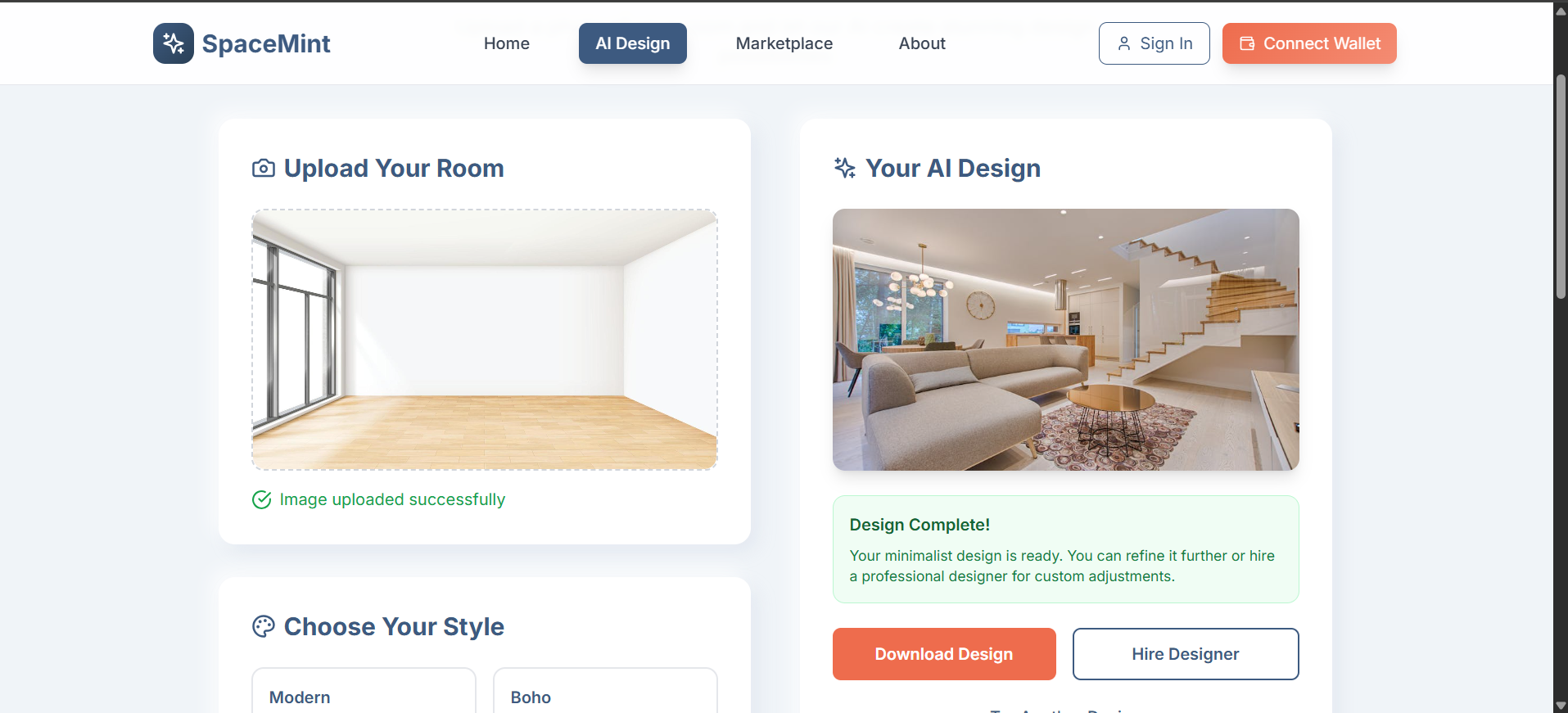Select the Modern style option
Viewport: 1568px width, 713px height.
[364, 692]
